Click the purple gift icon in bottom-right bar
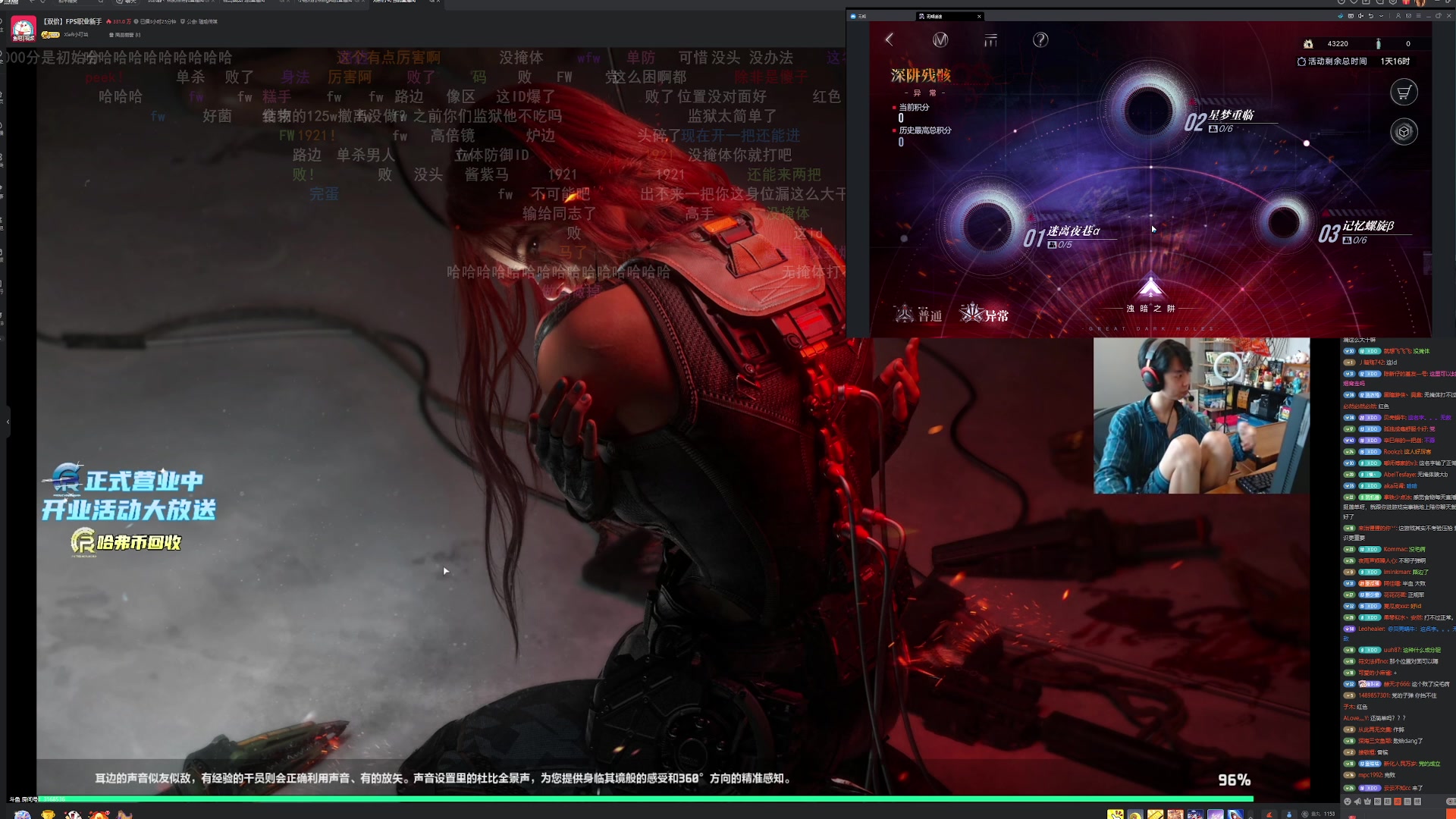The height and width of the screenshot is (819, 1456). coord(1216,814)
